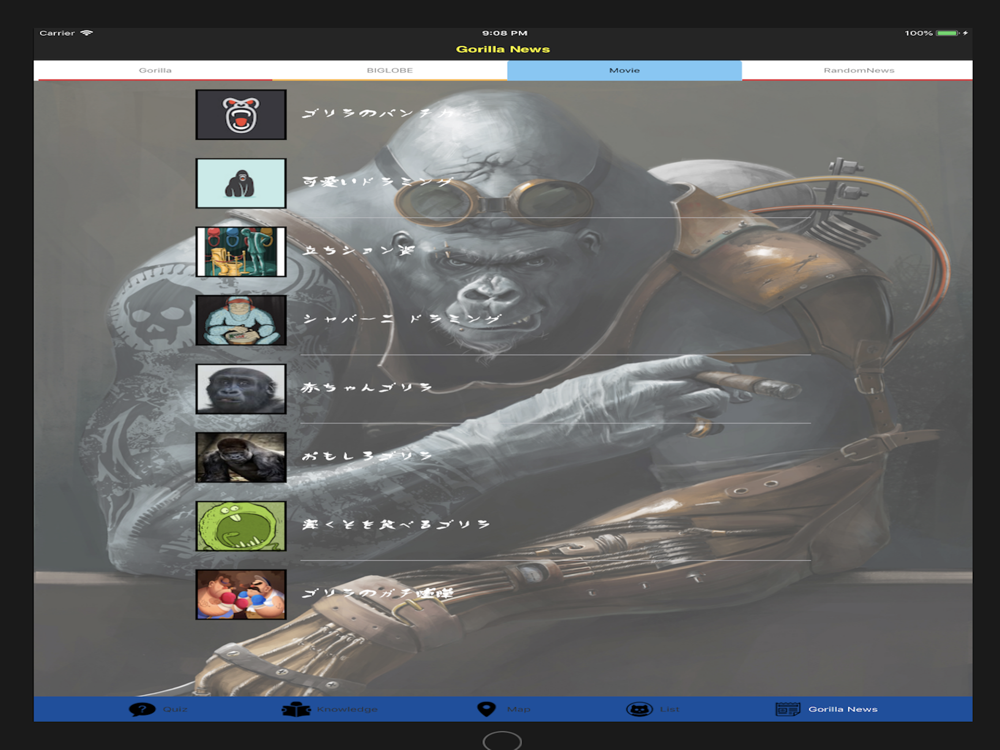Select the "おもしろゴリラ" video title
Screen dimensions: 1000x750
point(367,456)
